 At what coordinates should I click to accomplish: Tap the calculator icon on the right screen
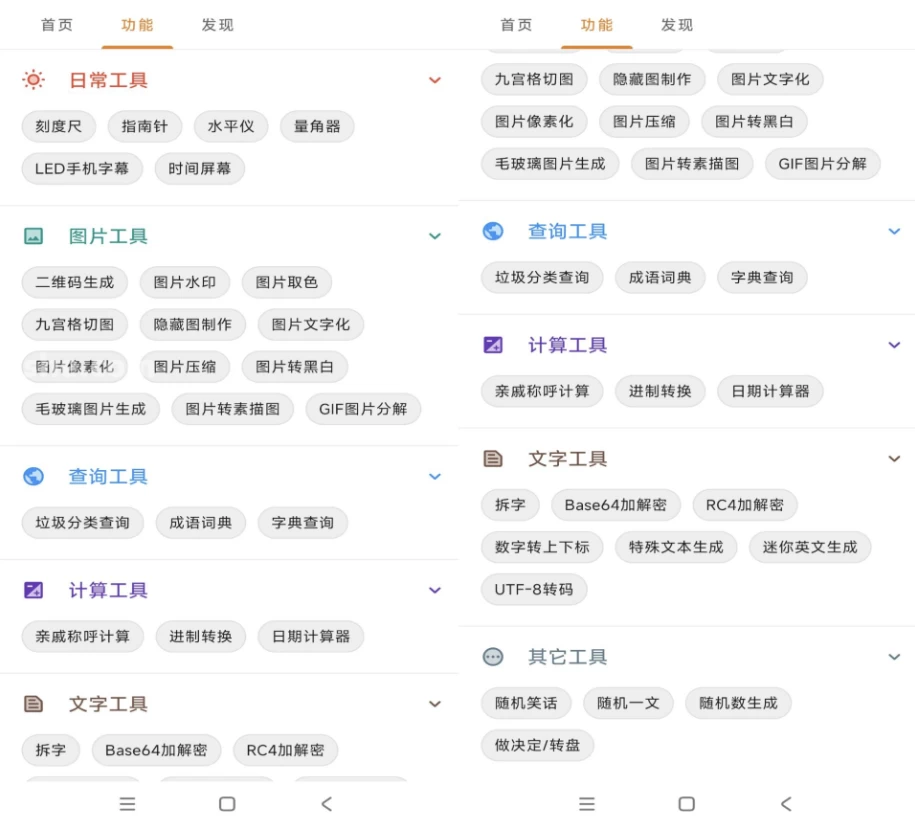[493, 345]
